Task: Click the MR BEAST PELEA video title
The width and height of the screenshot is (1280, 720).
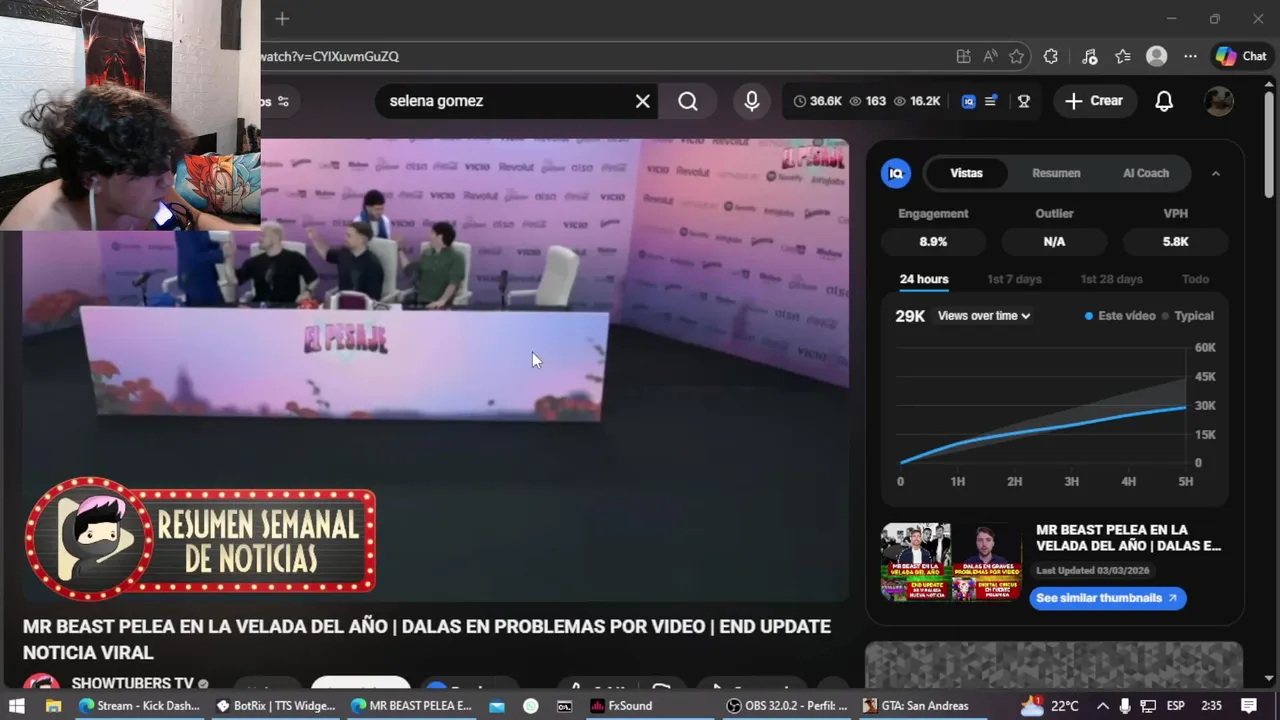Action: tap(427, 639)
